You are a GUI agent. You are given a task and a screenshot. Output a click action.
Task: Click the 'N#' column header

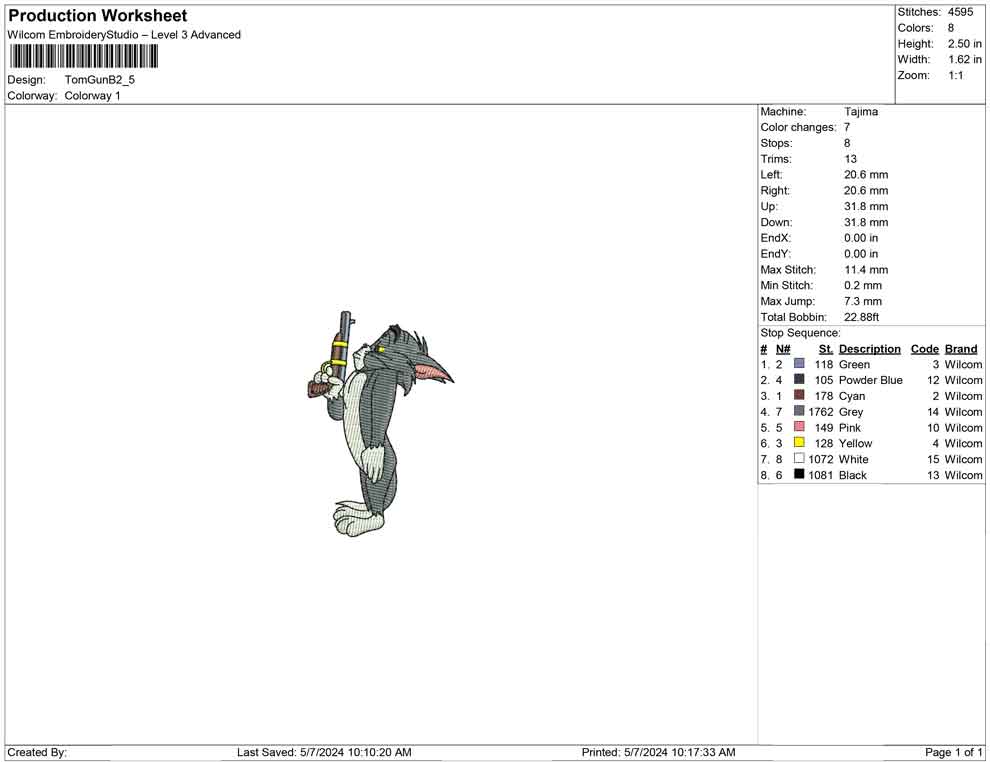783,349
